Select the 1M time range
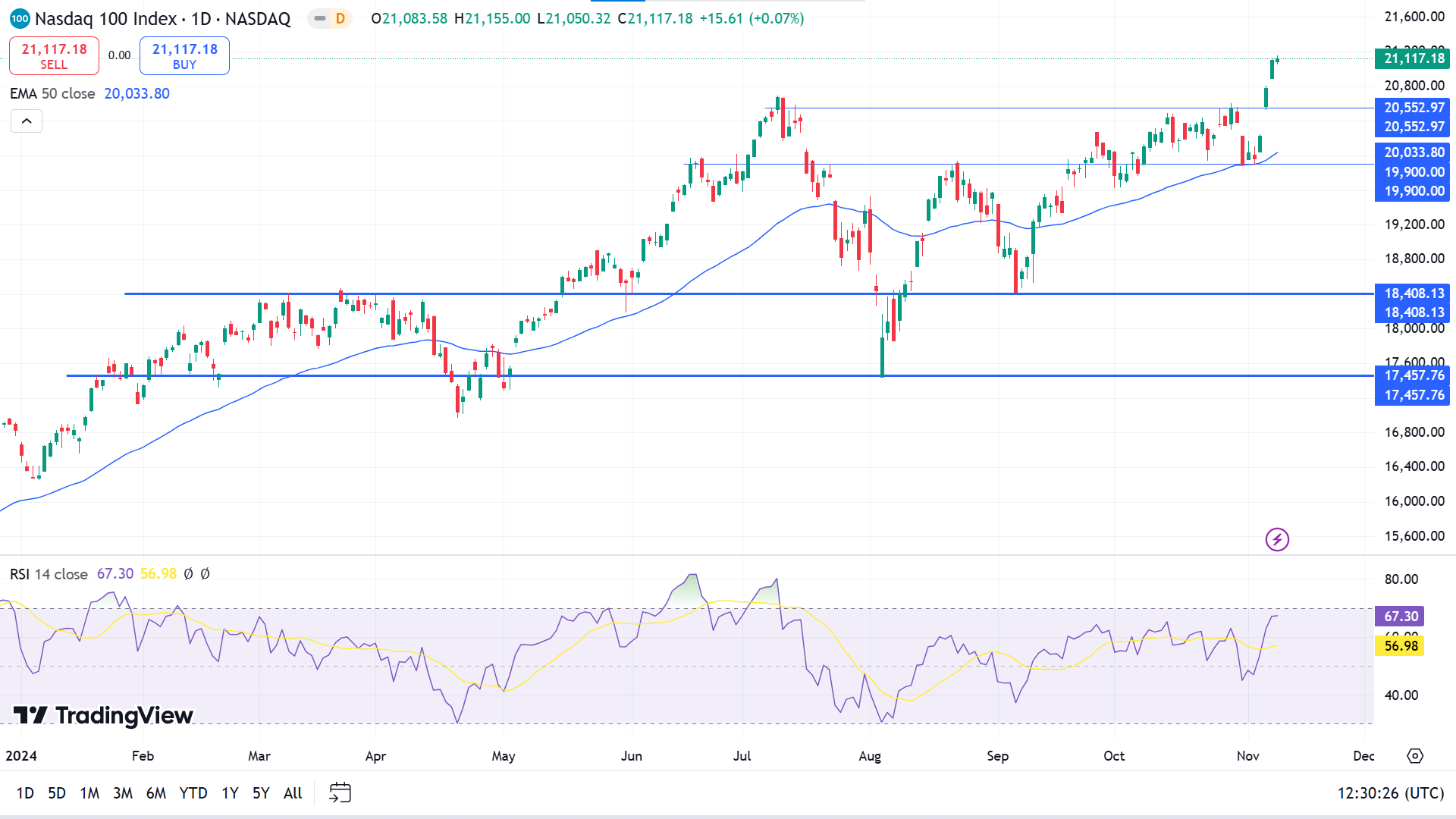 coord(89,792)
